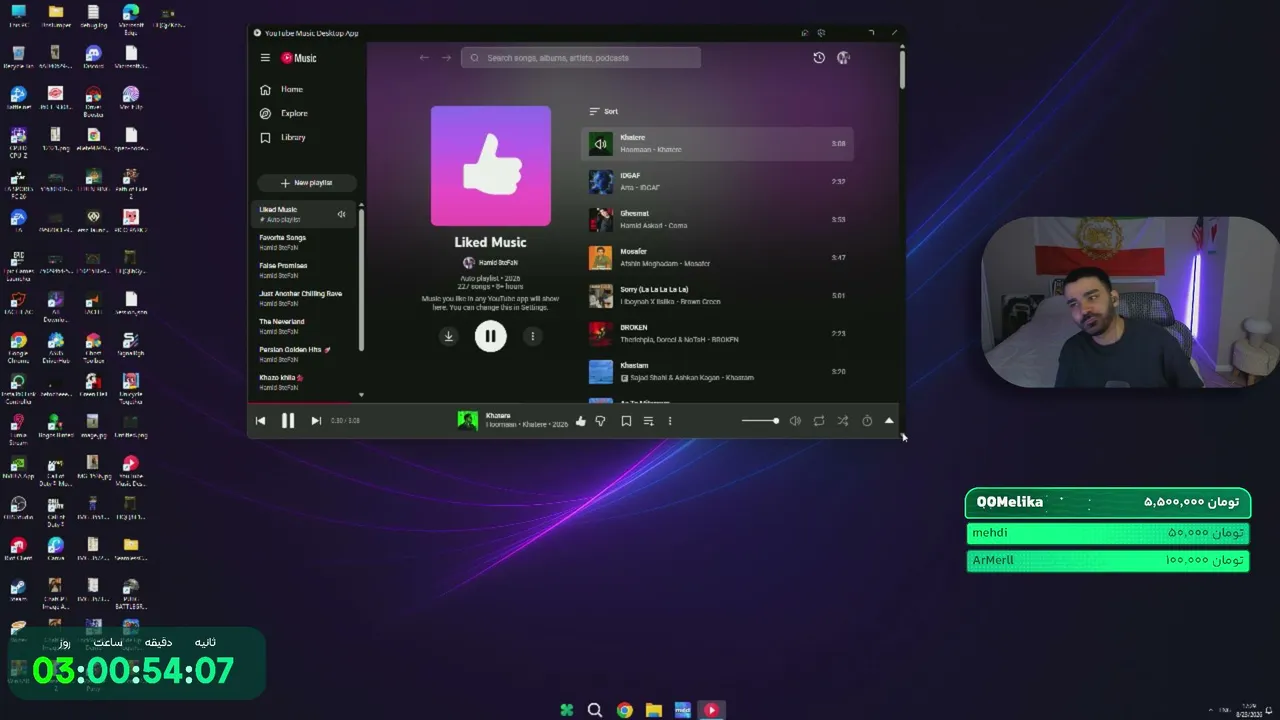This screenshot has height=720, width=1280.
Task: Toggle repeat mode
Action: [819, 421]
